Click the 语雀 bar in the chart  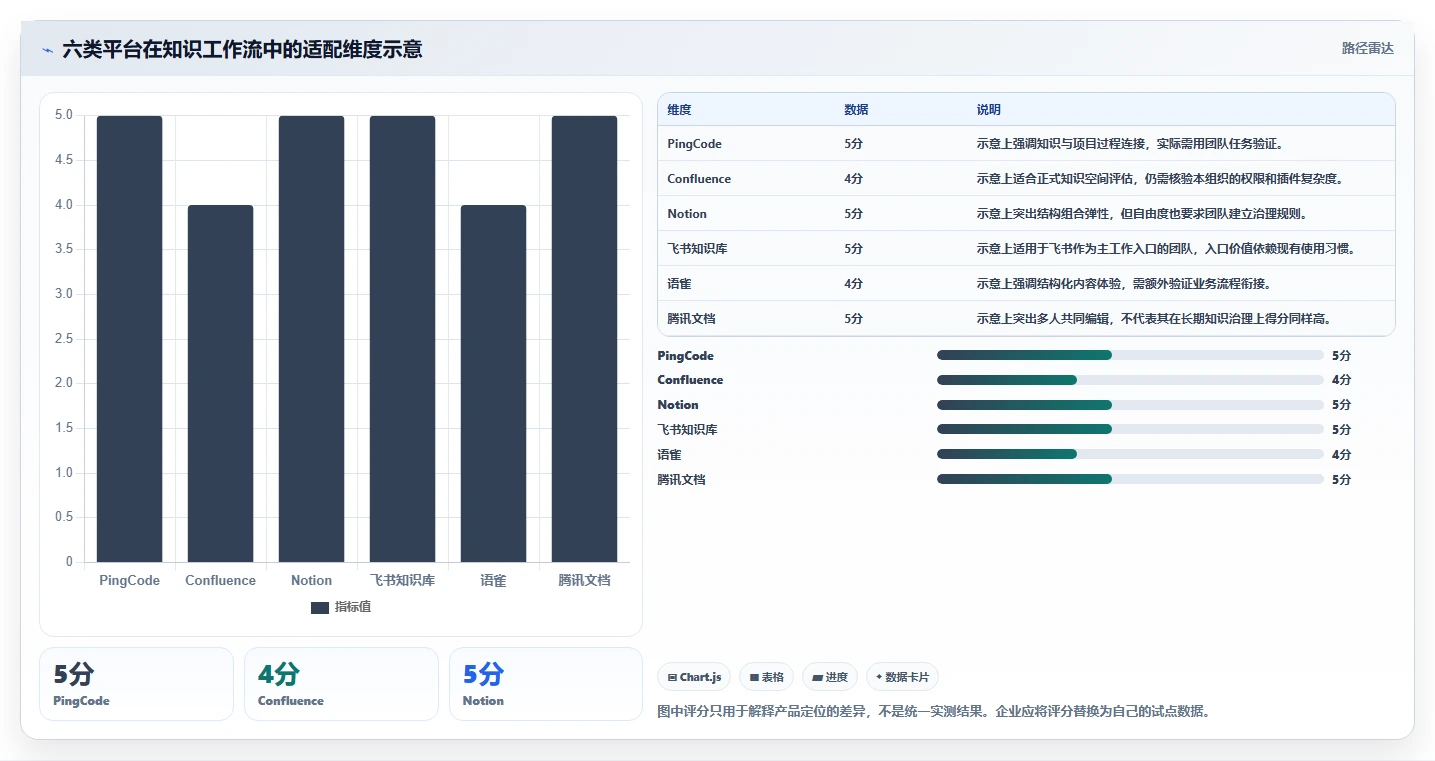pyautogui.click(x=493, y=383)
